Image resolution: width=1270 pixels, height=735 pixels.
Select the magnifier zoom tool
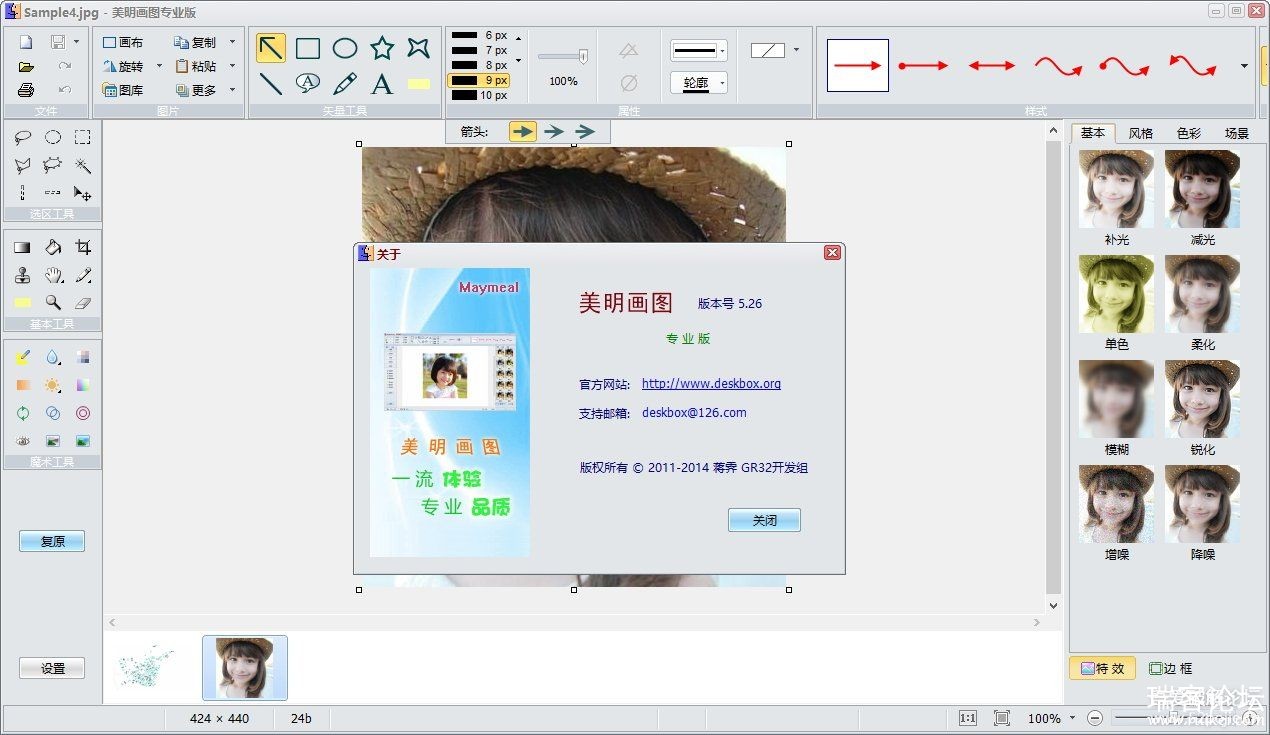coord(53,302)
